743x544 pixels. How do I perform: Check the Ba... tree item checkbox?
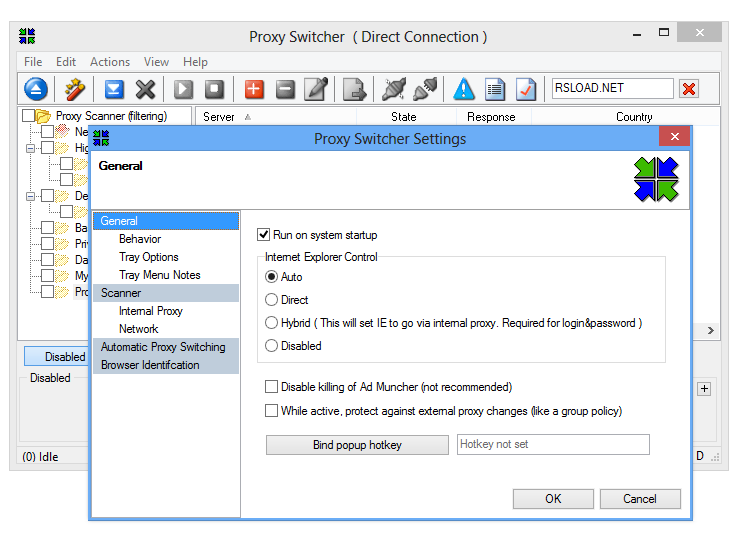[x=47, y=228]
